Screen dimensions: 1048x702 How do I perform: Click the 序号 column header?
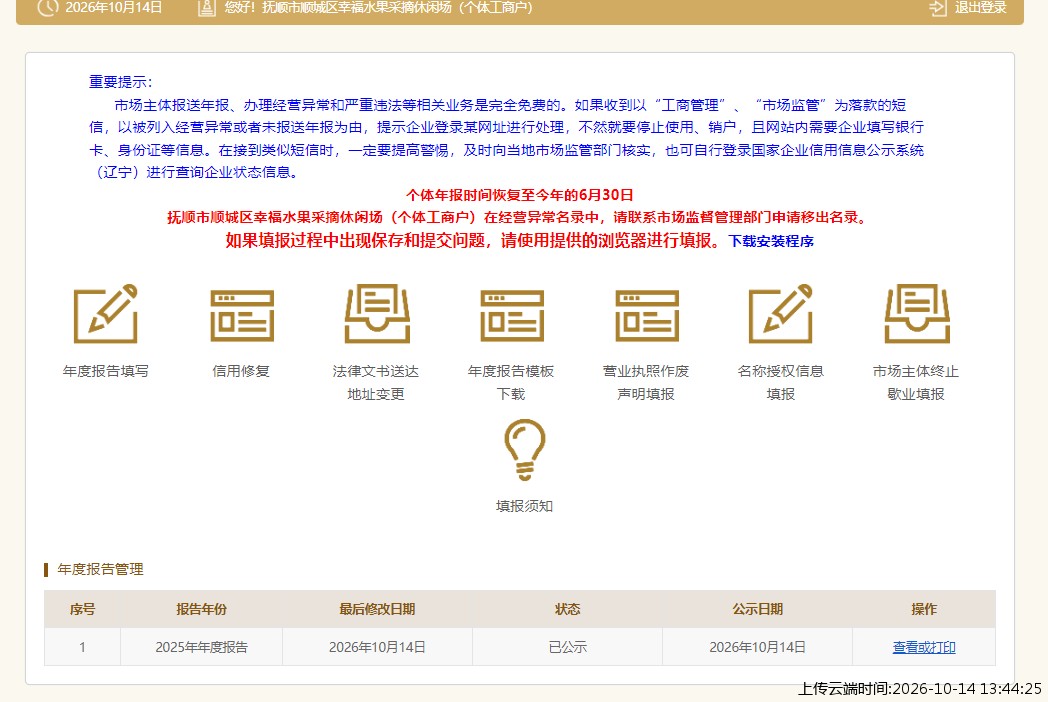82,609
